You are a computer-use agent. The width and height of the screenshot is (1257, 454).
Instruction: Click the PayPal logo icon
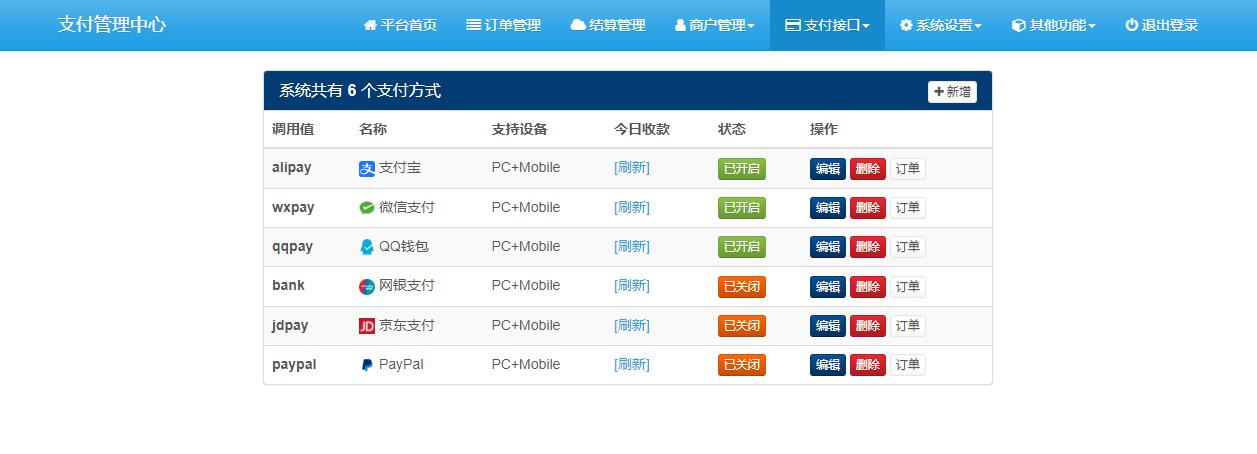coord(367,365)
